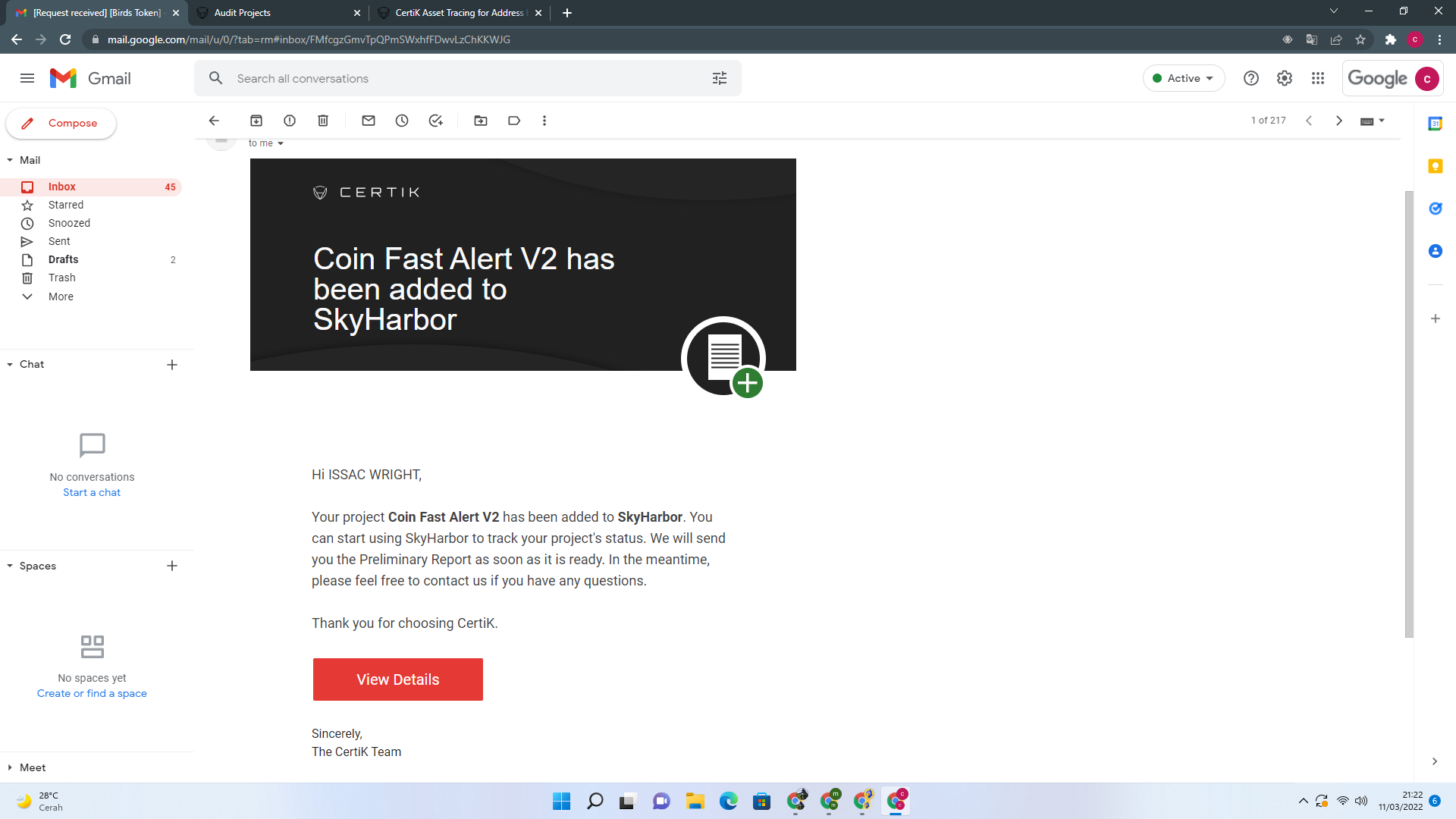Open Windows Search from the taskbar
This screenshot has height=819, width=1456.
tap(595, 801)
